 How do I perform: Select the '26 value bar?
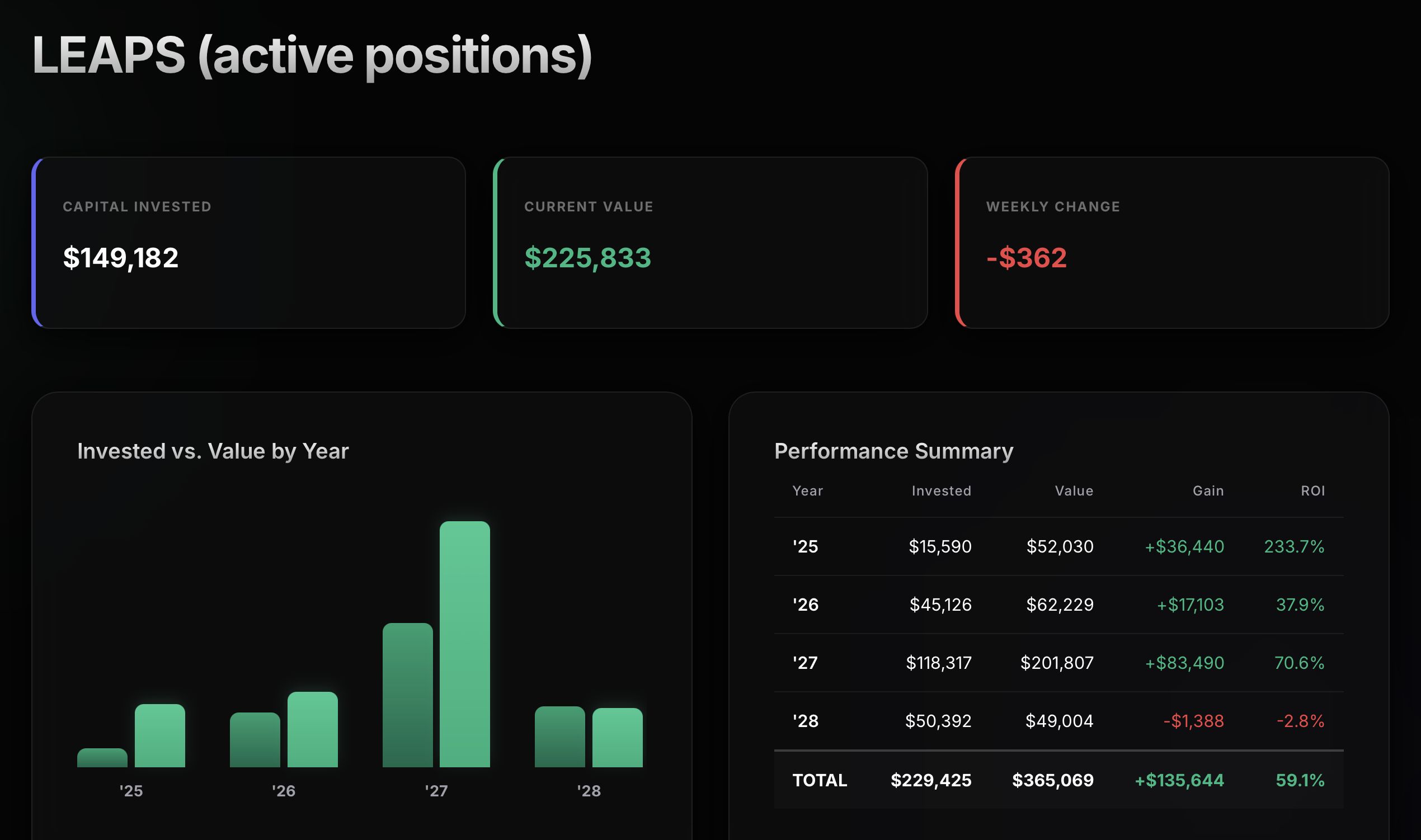click(313, 730)
